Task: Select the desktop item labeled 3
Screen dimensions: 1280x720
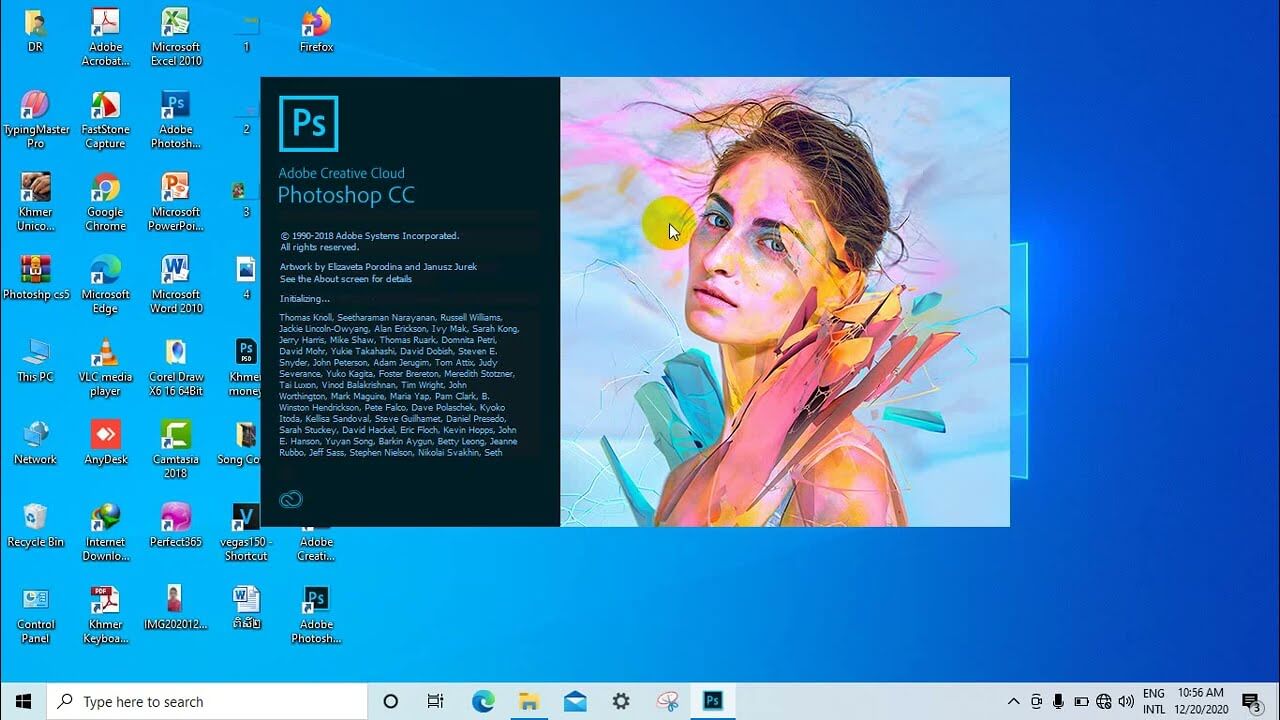Action: (x=246, y=197)
